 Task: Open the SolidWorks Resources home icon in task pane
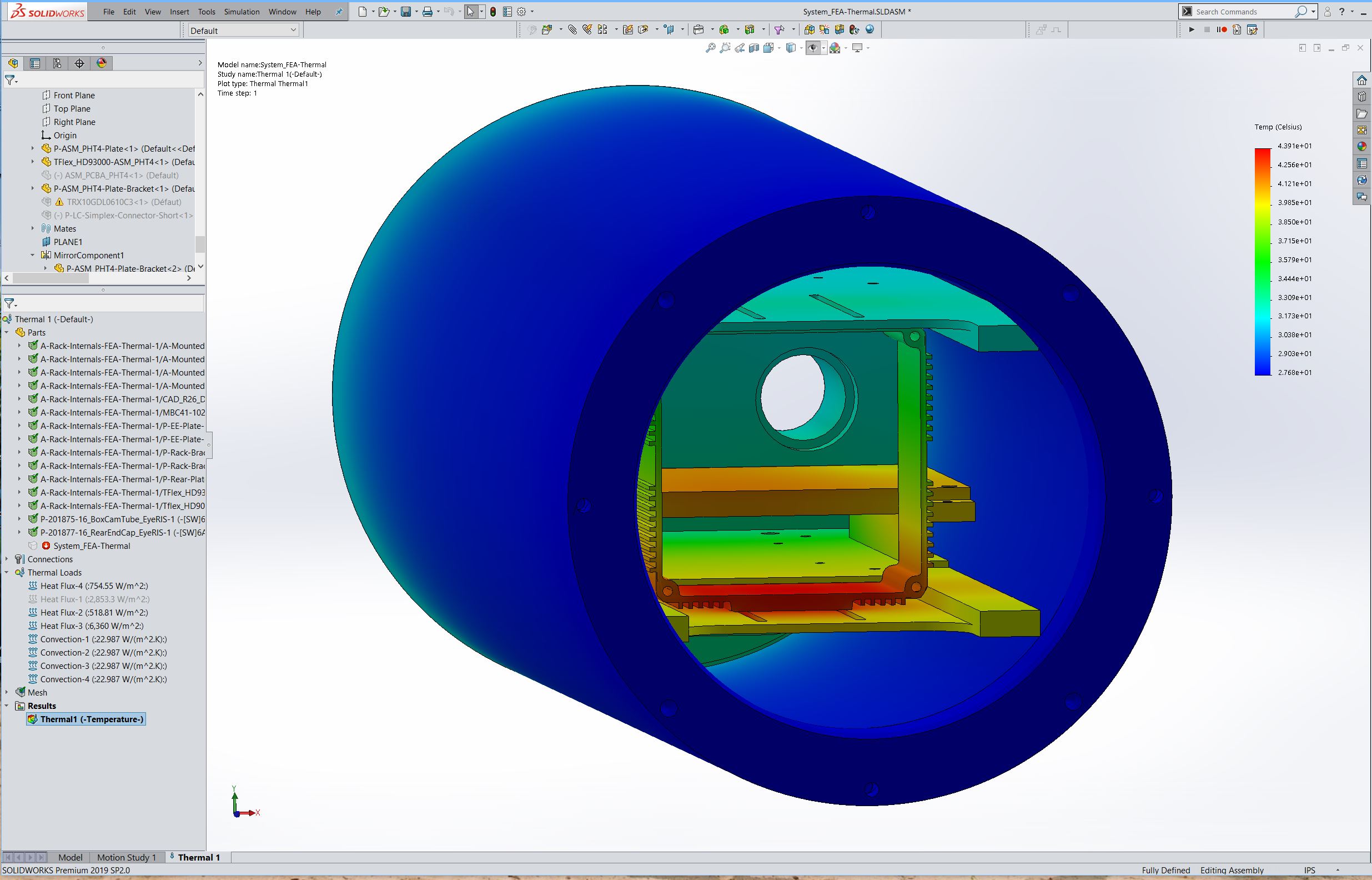1363,80
